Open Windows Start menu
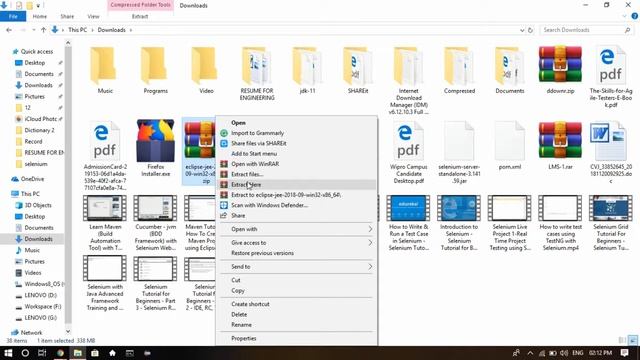The image size is (640, 360). (8, 353)
